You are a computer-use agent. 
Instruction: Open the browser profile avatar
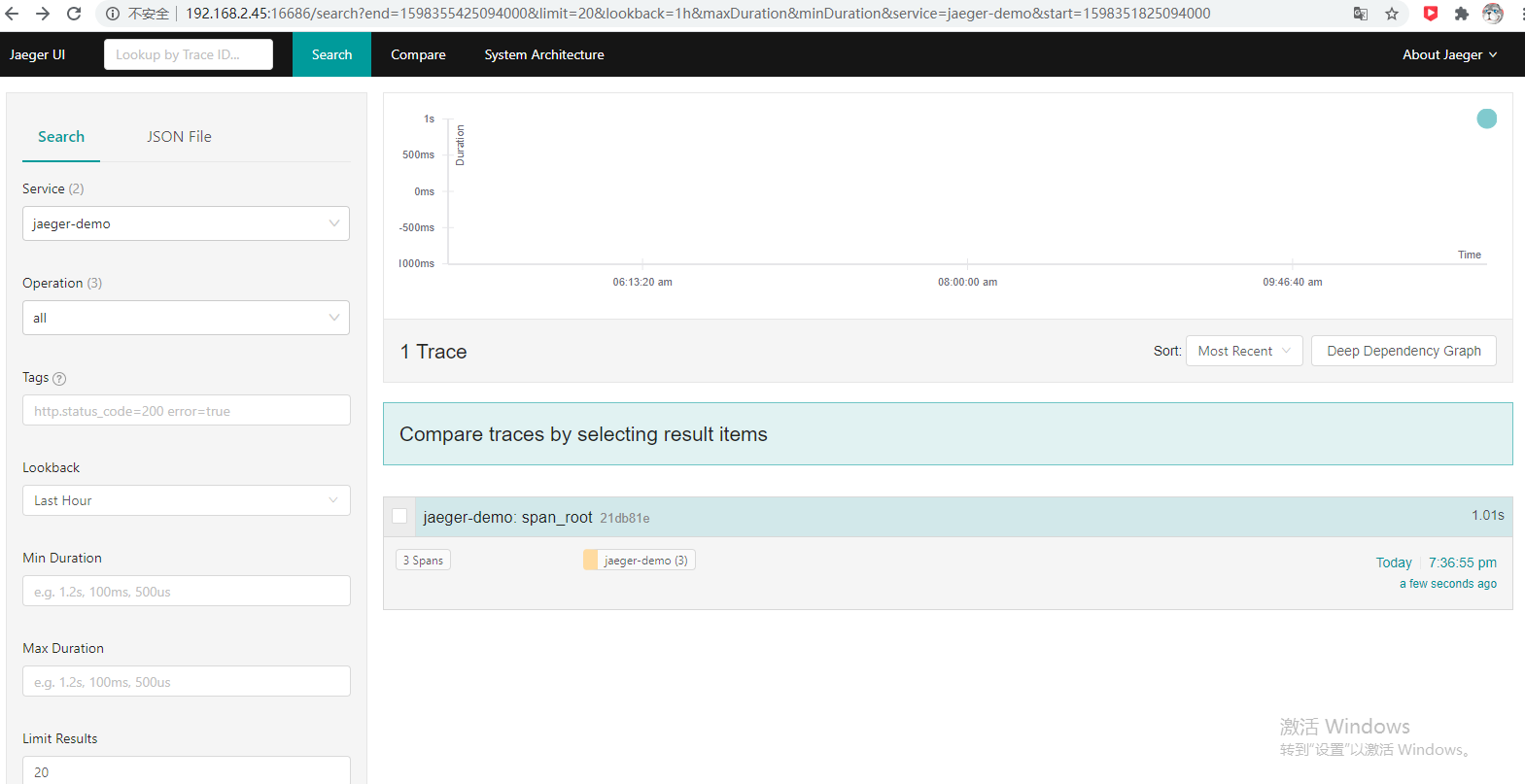[1493, 14]
